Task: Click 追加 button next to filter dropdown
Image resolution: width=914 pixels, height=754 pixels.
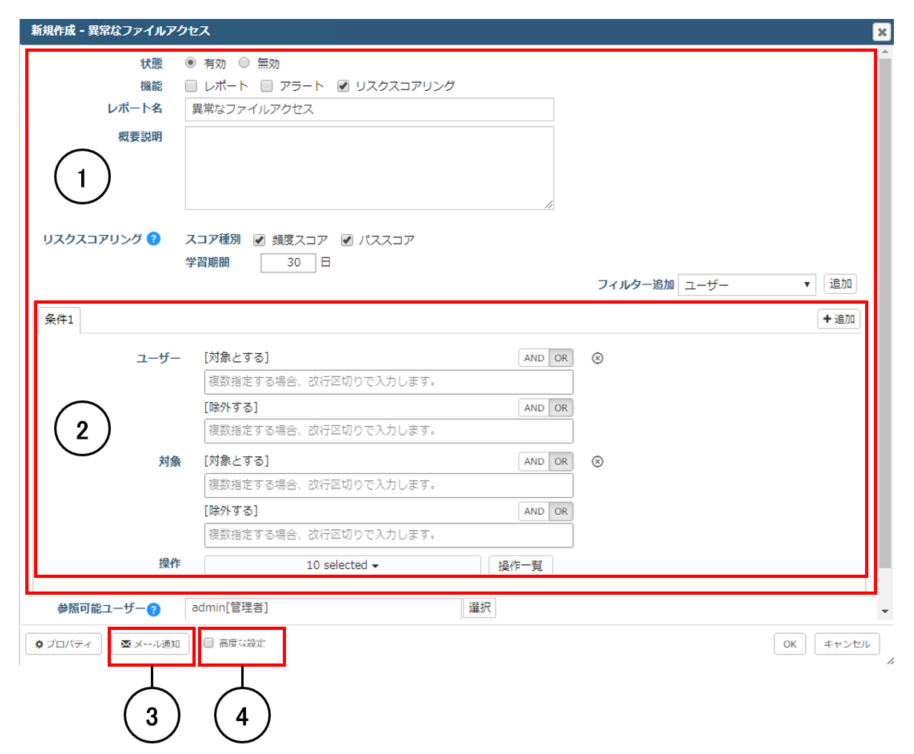Action: (x=840, y=284)
